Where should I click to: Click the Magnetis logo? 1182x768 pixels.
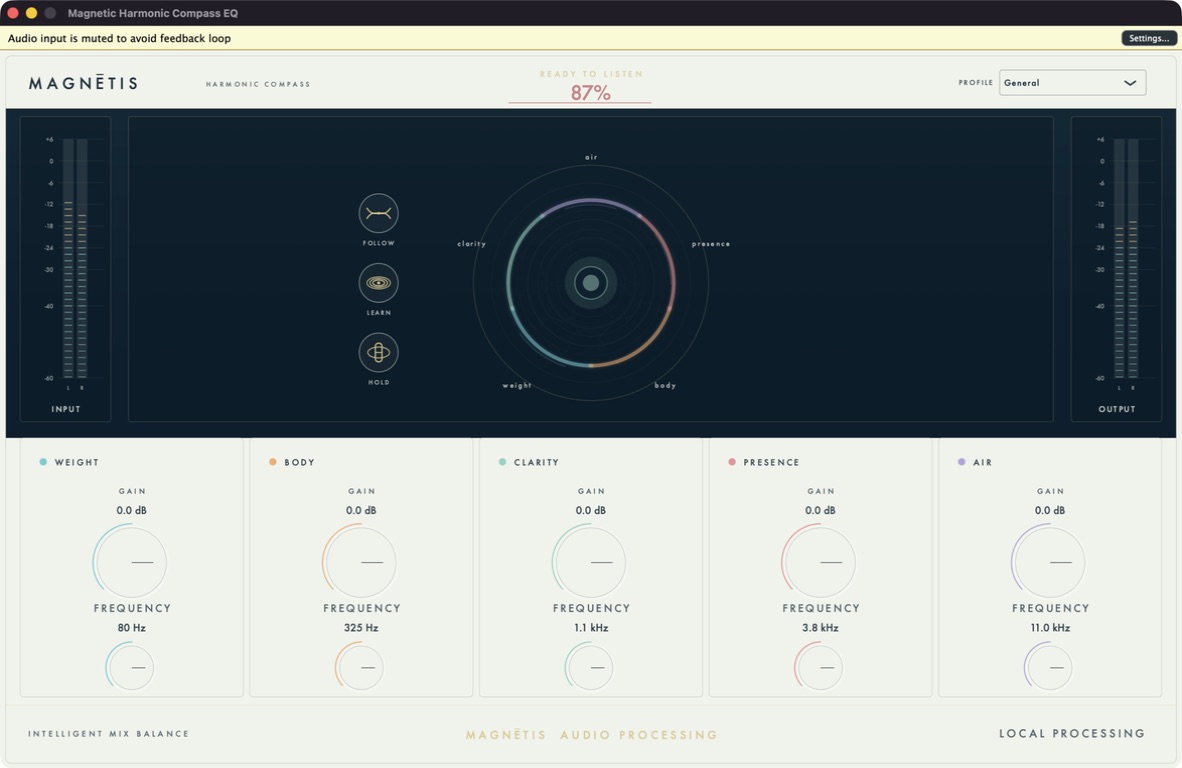pos(84,83)
